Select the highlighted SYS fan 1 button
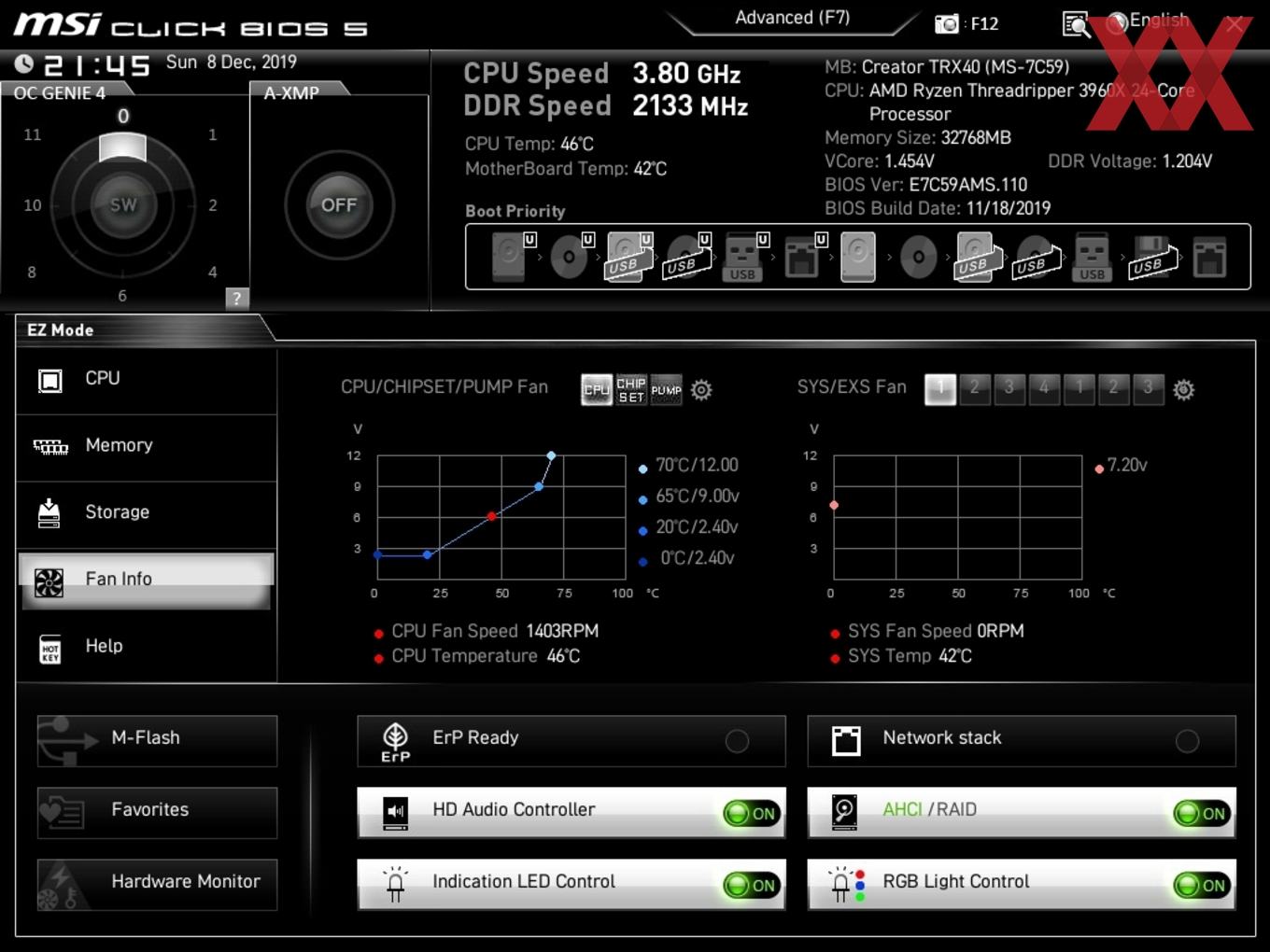1270x952 pixels. [x=940, y=389]
